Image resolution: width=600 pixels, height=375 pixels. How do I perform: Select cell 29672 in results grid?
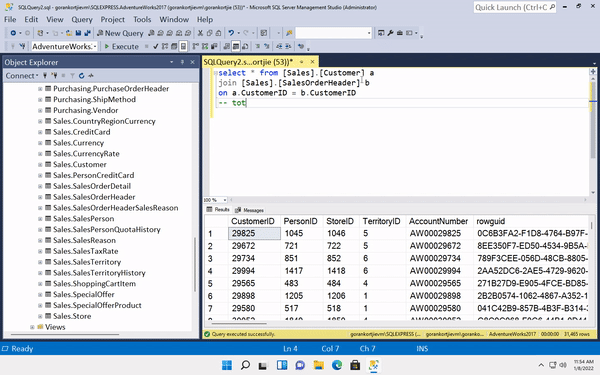coord(254,246)
